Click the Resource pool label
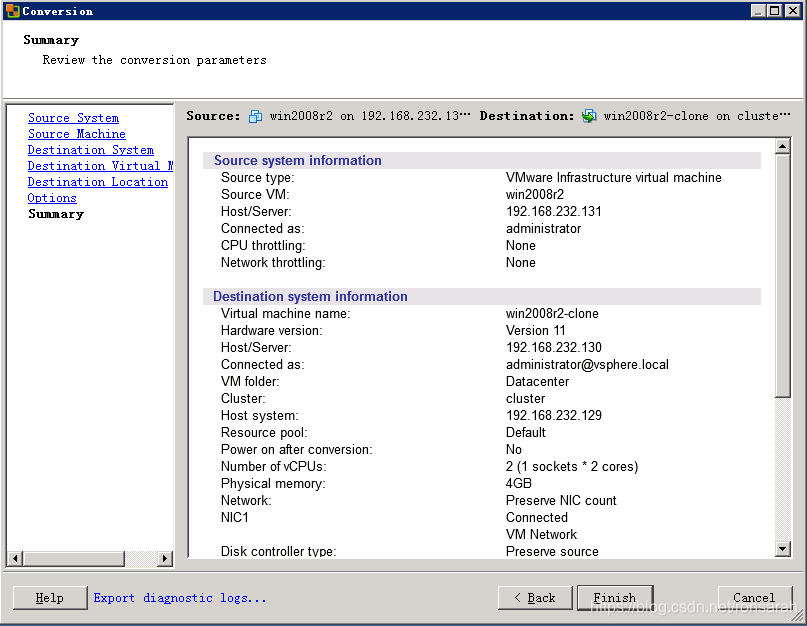This screenshot has height=626, width=807. tap(264, 432)
